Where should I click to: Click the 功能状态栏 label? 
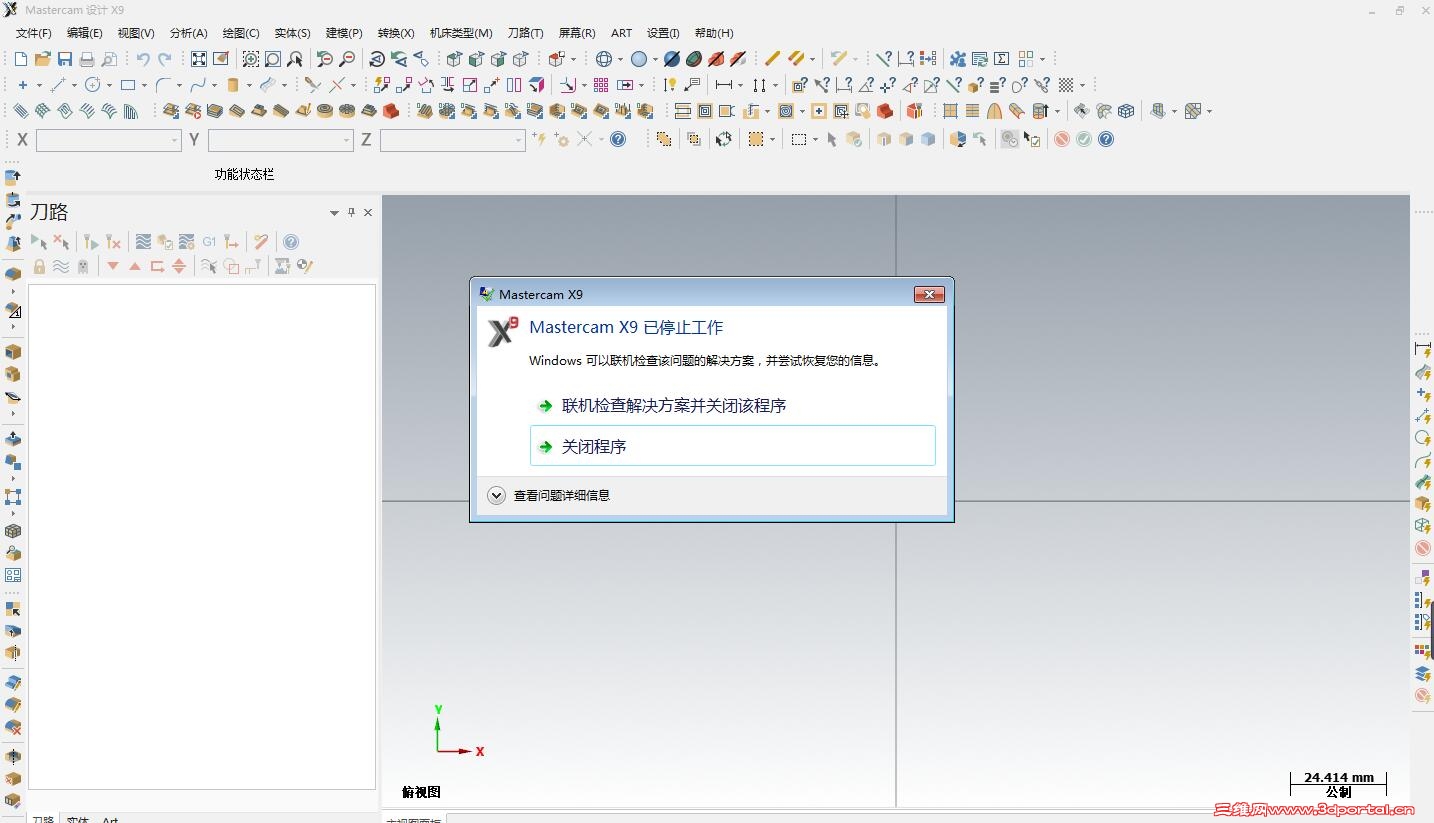(244, 174)
